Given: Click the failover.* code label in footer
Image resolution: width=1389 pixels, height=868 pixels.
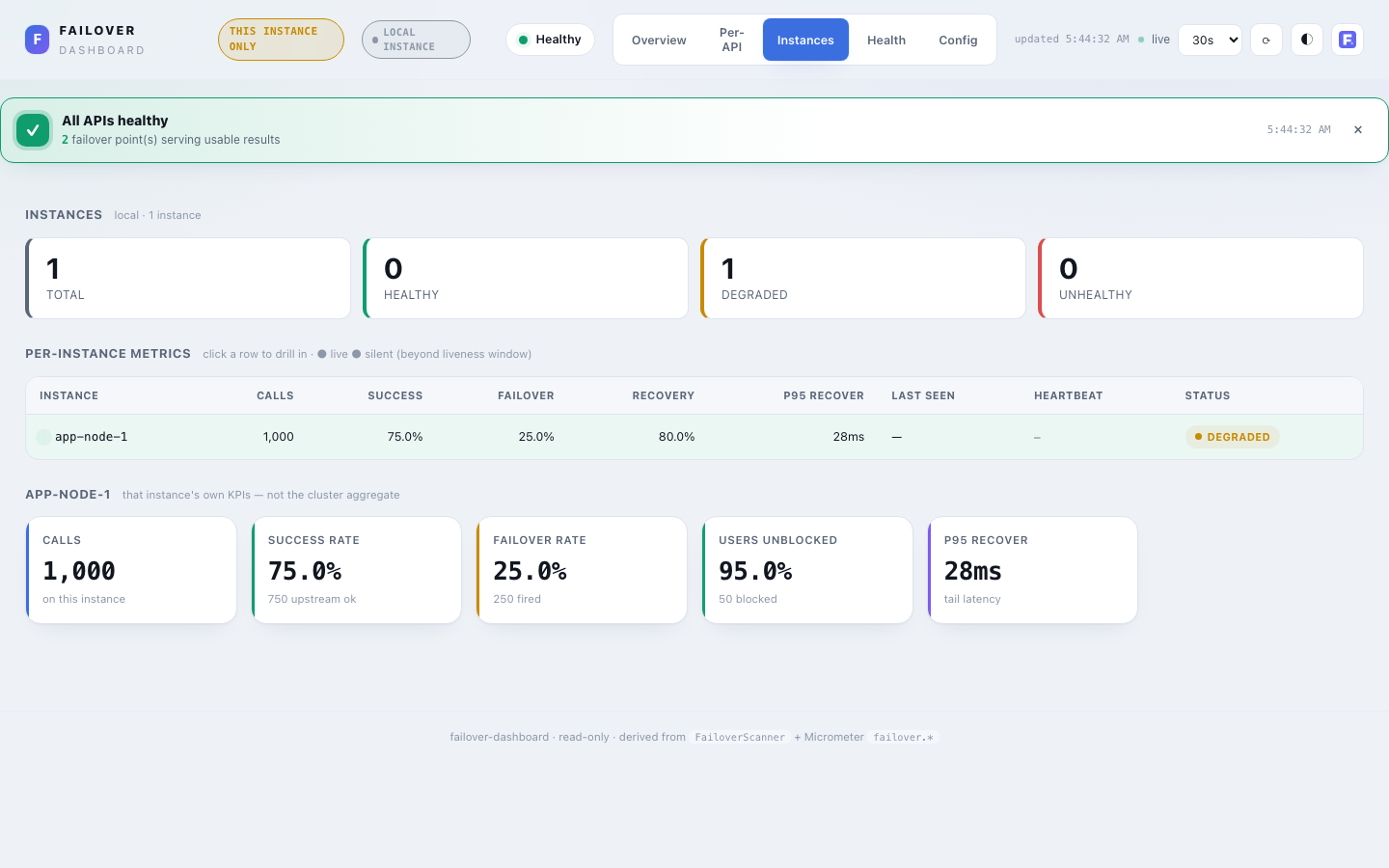Looking at the screenshot, I should (x=904, y=737).
